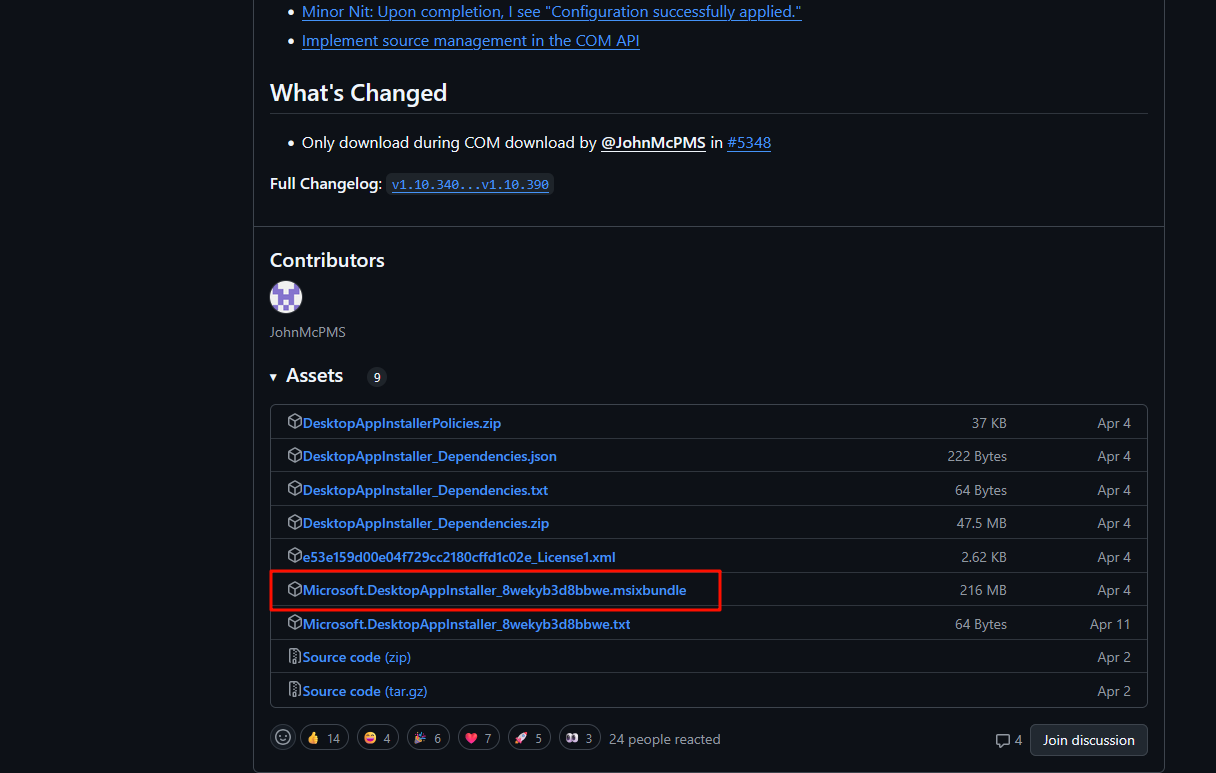Open the v1.10.340...v1.10.390 changelog comparison
This screenshot has height=773, width=1216.
tap(470, 185)
